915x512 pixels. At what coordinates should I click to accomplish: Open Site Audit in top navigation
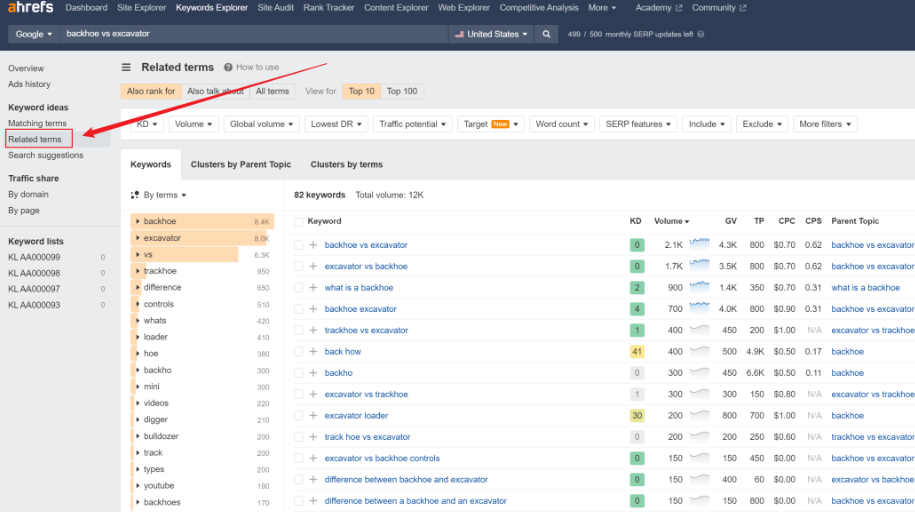(275, 8)
